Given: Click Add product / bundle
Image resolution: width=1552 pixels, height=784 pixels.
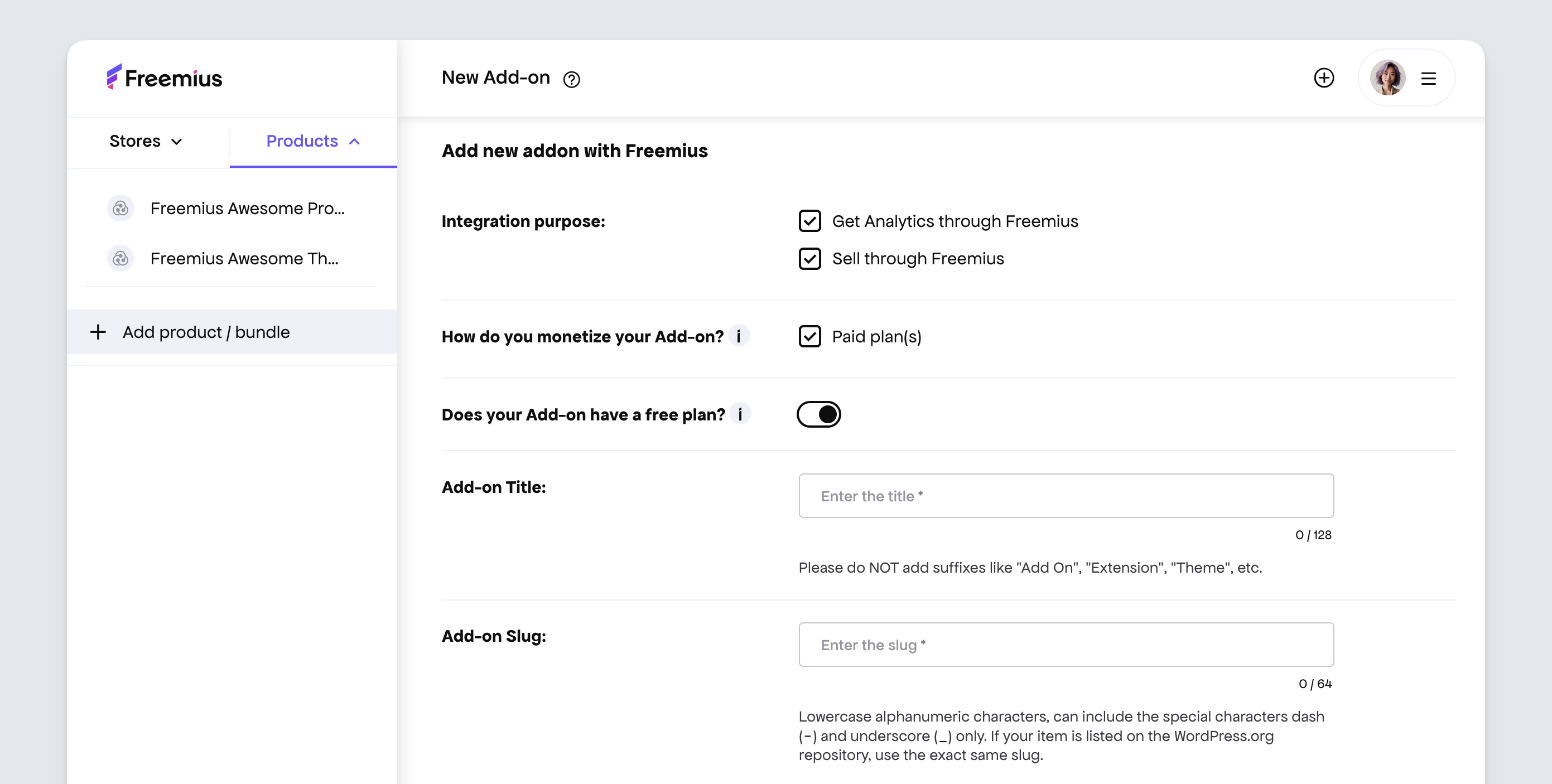Looking at the screenshot, I should [x=232, y=332].
